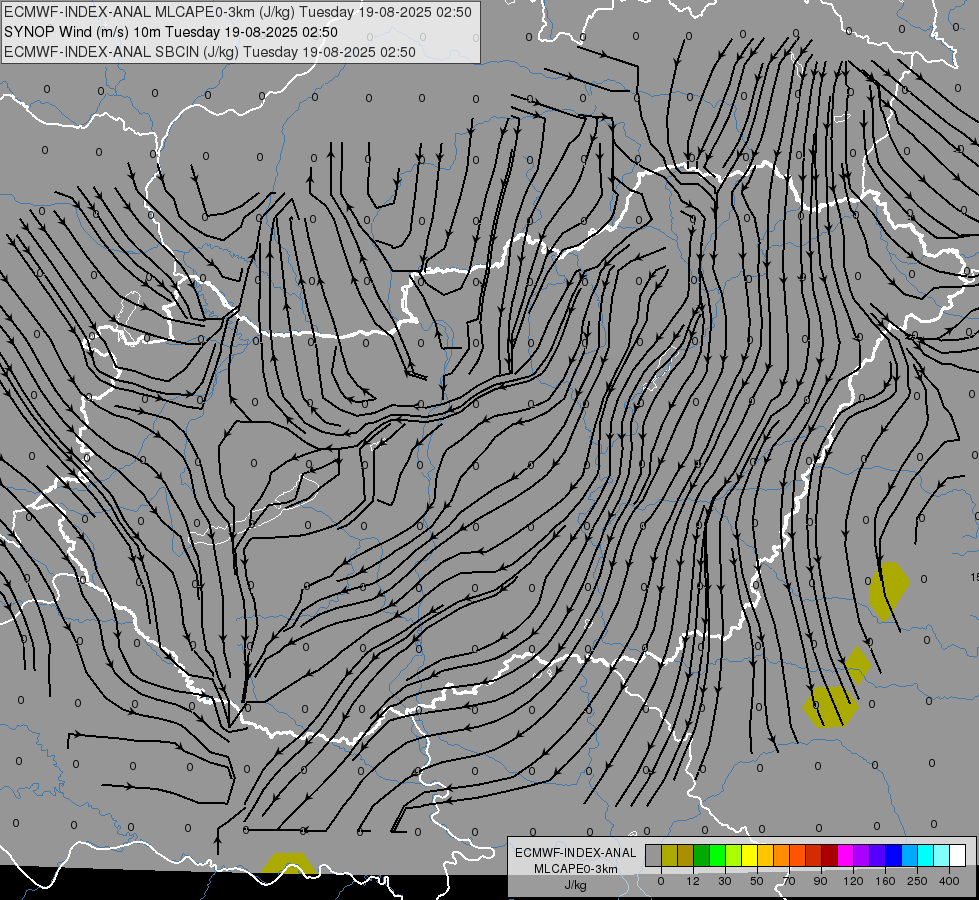Select the pure blue swatch in the legend

[x=894, y=856]
